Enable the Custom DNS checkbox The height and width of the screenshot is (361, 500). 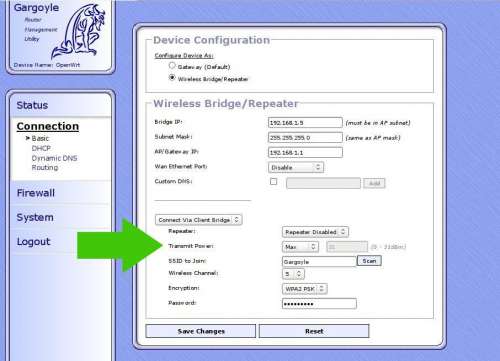pos(273,182)
